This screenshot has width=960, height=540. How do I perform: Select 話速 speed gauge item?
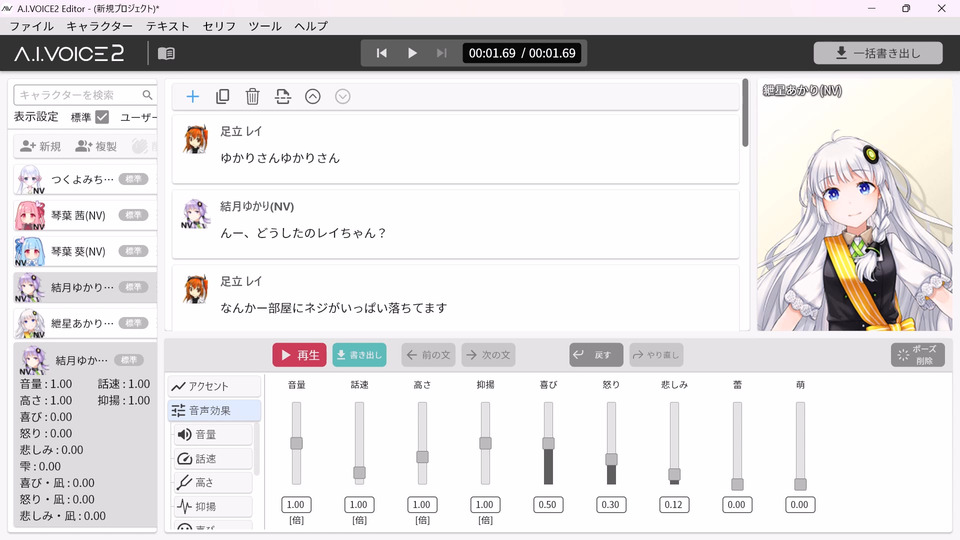(x=213, y=459)
